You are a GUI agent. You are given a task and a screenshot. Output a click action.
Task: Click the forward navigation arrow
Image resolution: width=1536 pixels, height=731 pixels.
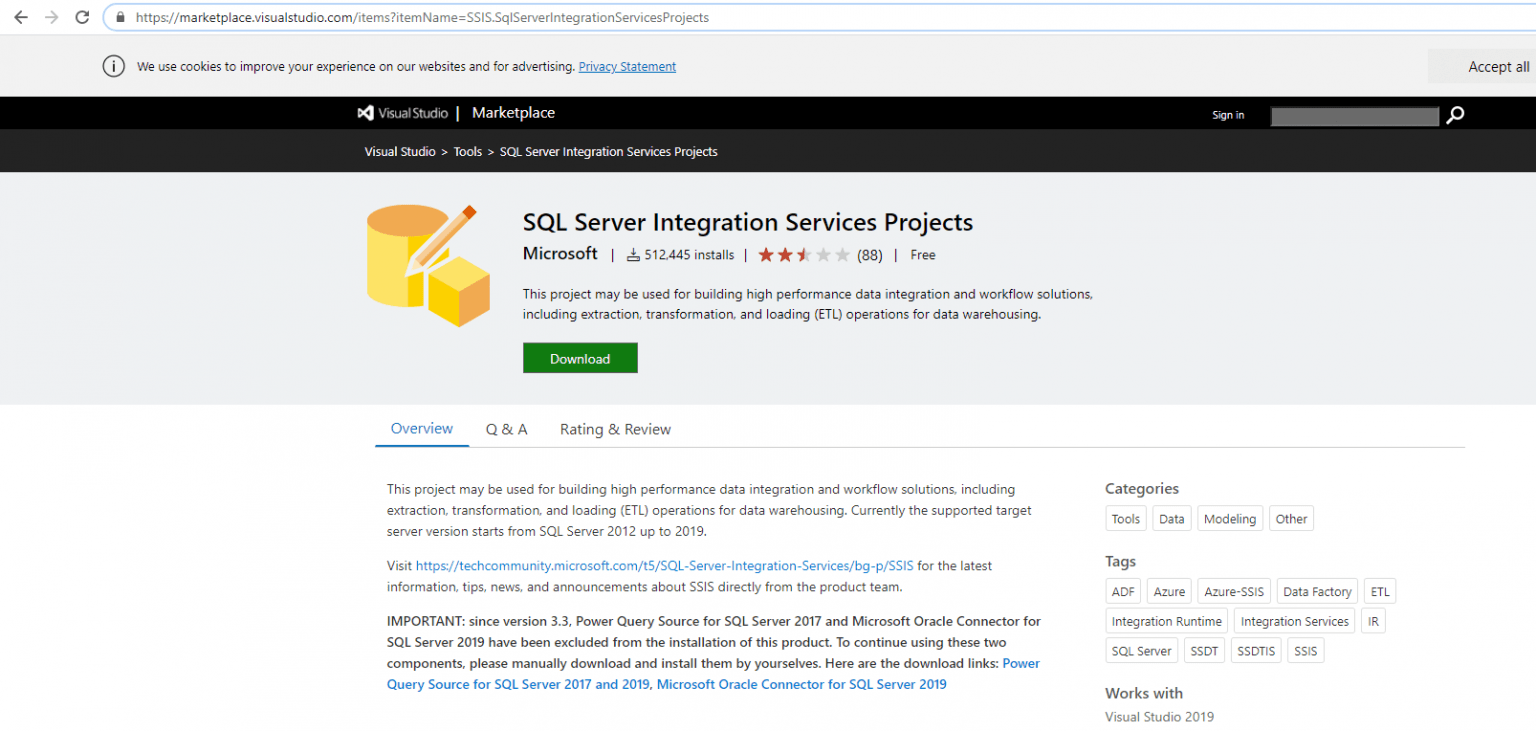(51, 17)
